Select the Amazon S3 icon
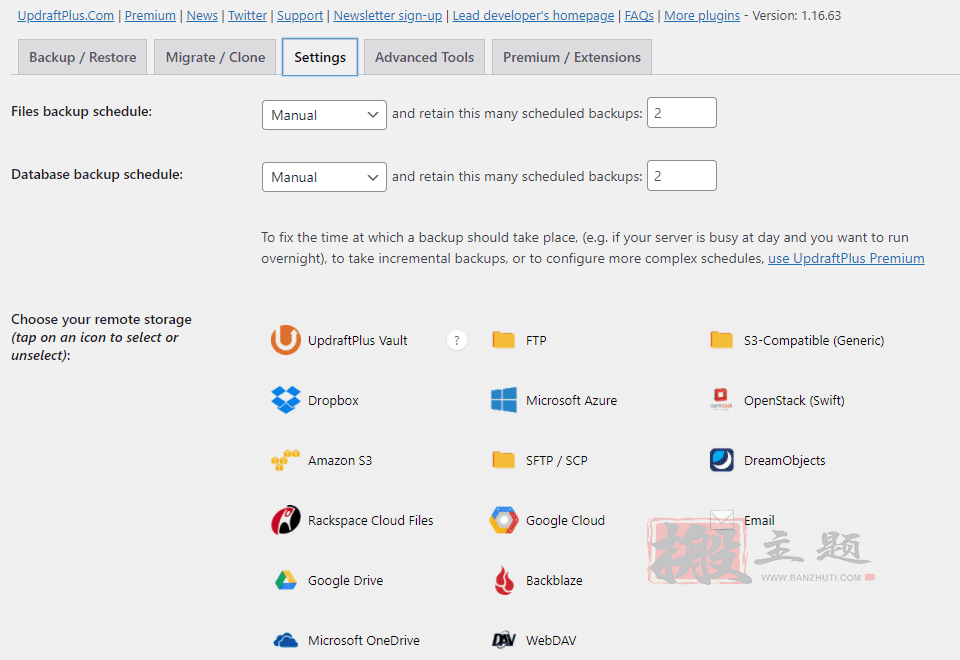This screenshot has height=660, width=960. point(285,460)
